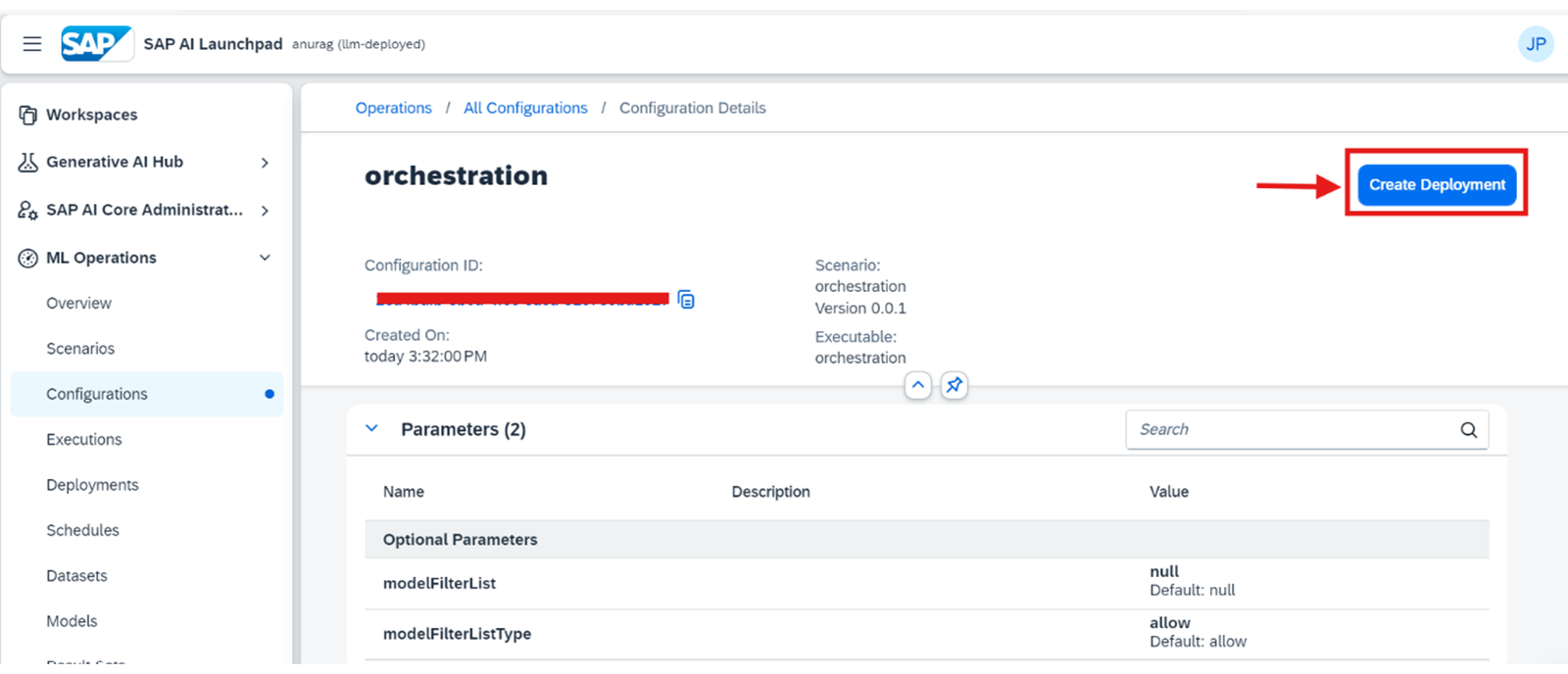
Task: Click the Configuration Details breadcrumb text
Action: 692,108
